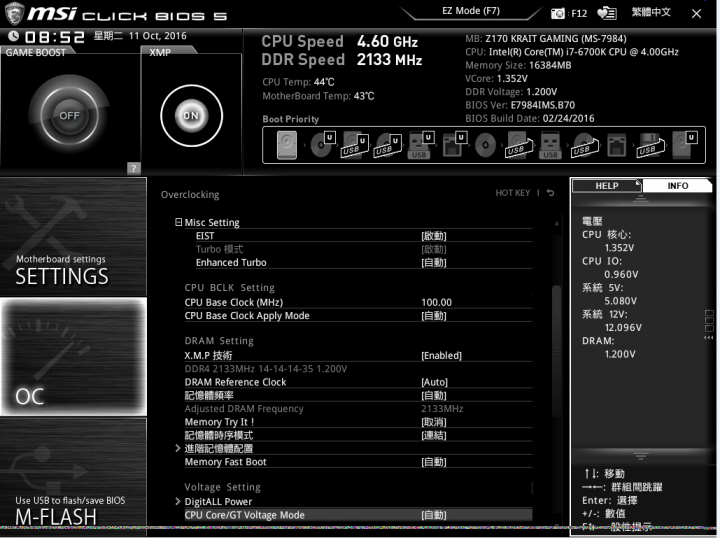Click the DDR4 2133MHz 14-14-14-35 1.200V line

click(x=266, y=369)
